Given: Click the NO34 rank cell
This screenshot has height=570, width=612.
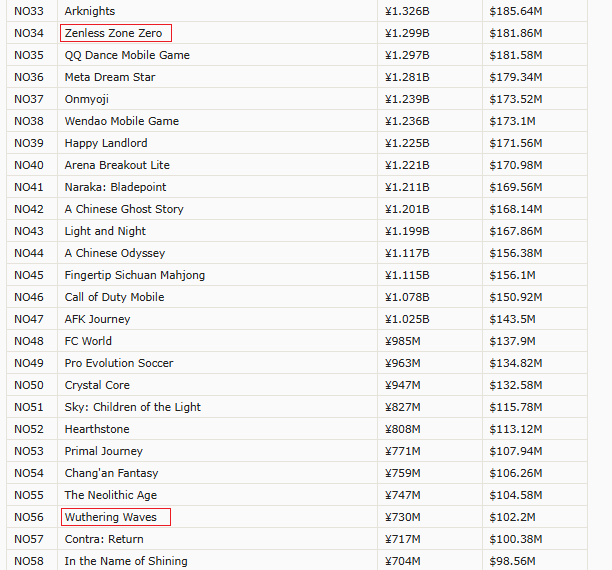Looking at the screenshot, I should tap(29, 33).
